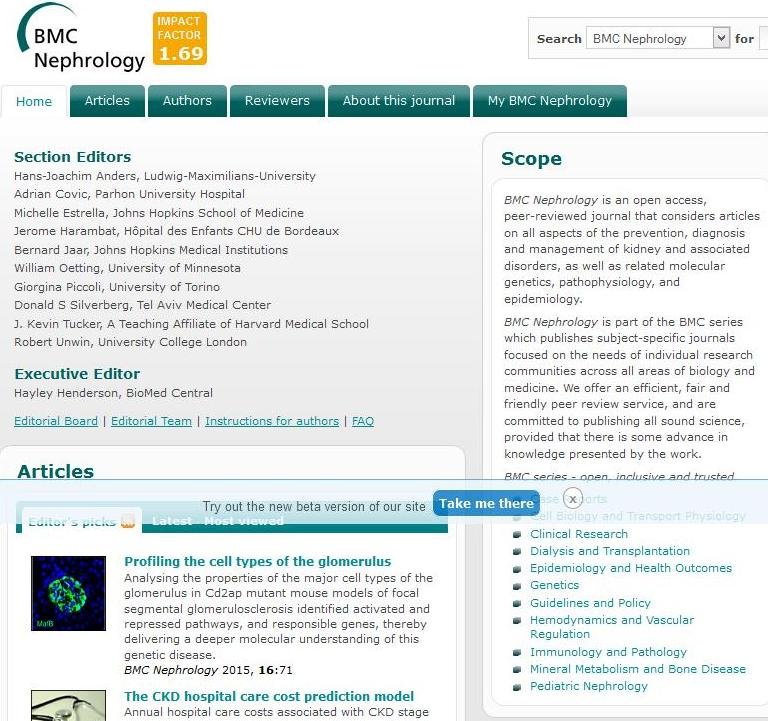The height and width of the screenshot is (721, 768).
Task: Open Mineral Metabolism and Bone Disease section
Action: click(x=638, y=669)
